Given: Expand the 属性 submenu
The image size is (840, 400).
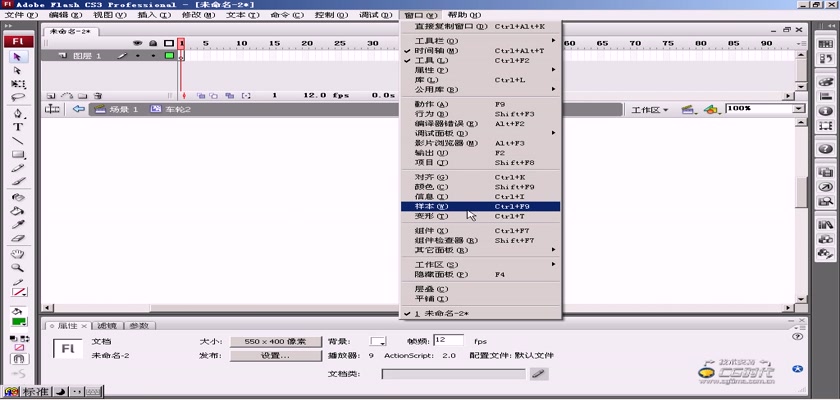Looking at the screenshot, I should tap(480, 70).
